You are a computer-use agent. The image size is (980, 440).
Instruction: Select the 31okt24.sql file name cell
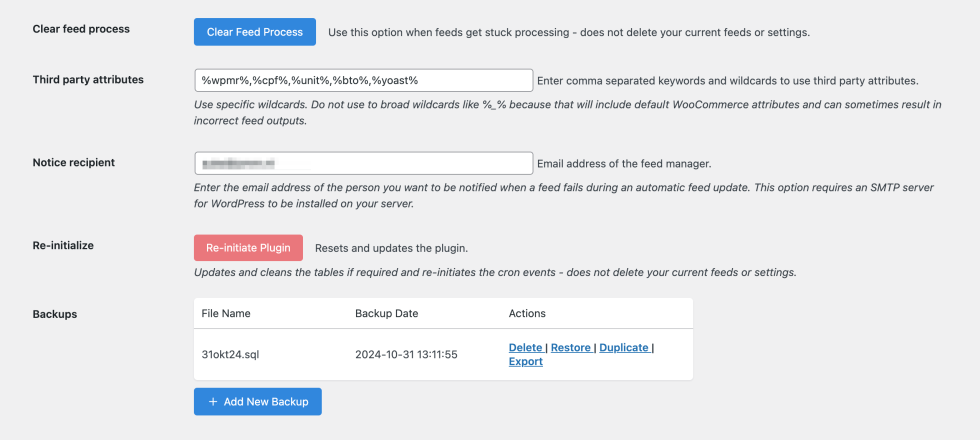pyautogui.click(x=231, y=355)
